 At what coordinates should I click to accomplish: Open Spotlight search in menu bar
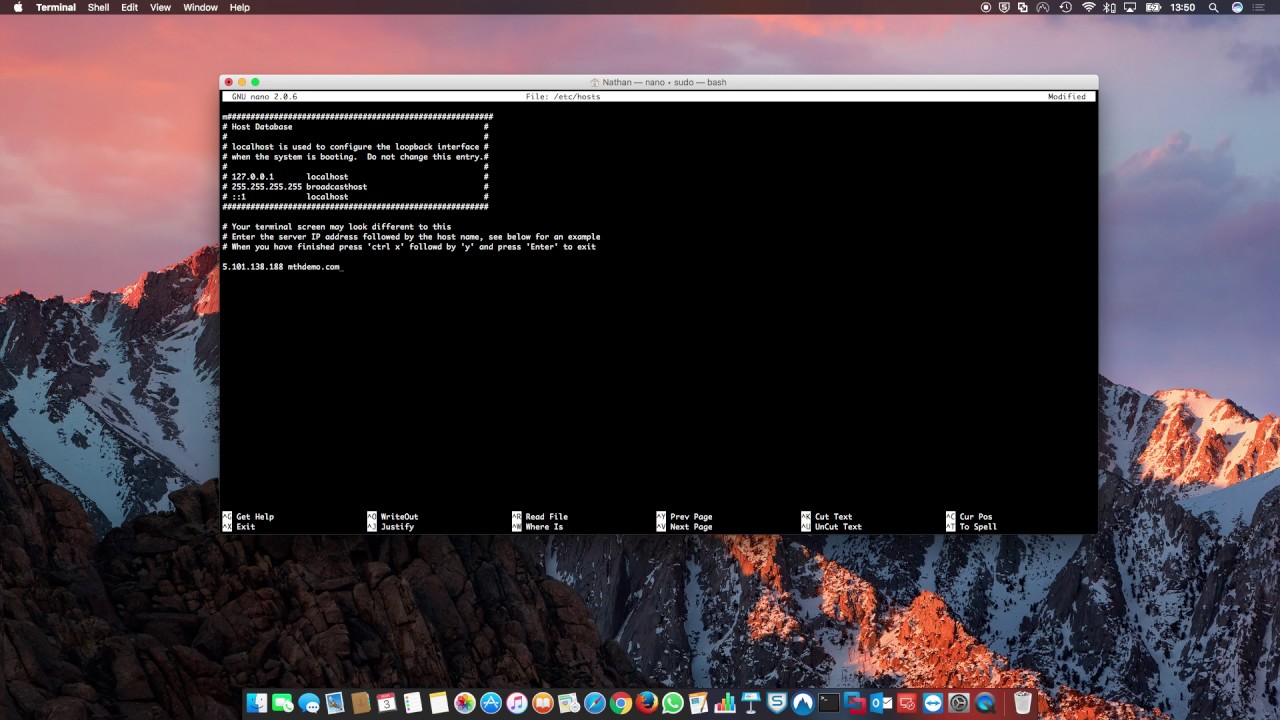[x=1214, y=7]
